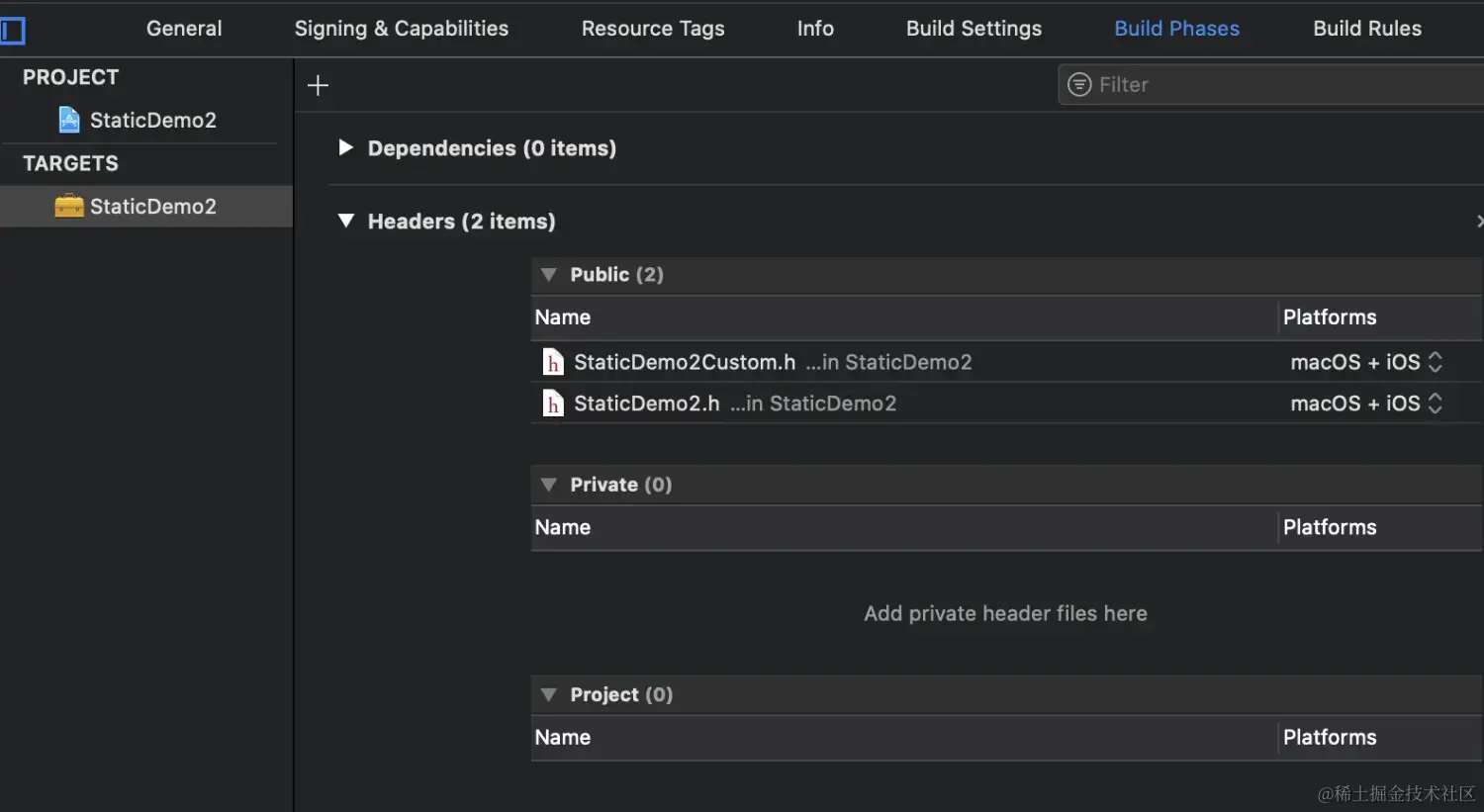Collapse the Headers build phase
The width and height of the screenshot is (1484, 812).
[x=345, y=221]
